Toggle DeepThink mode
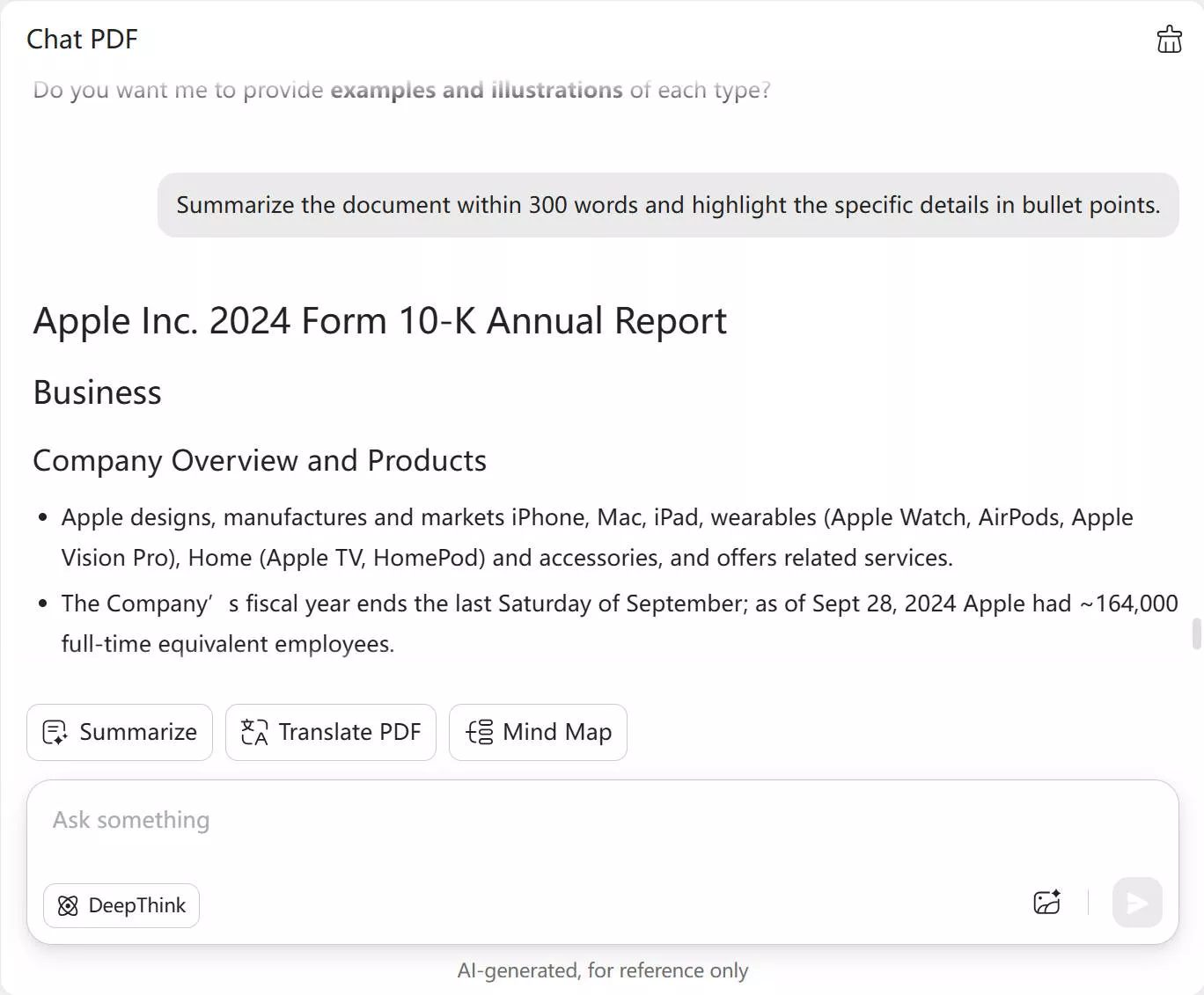Viewport: 1204px width, 995px height. [121, 905]
